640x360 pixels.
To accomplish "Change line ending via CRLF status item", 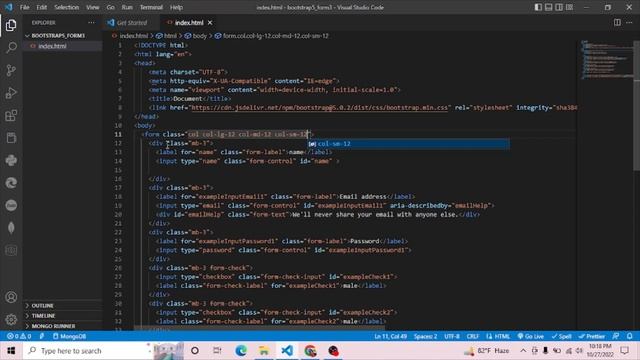I will click(473, 336).
